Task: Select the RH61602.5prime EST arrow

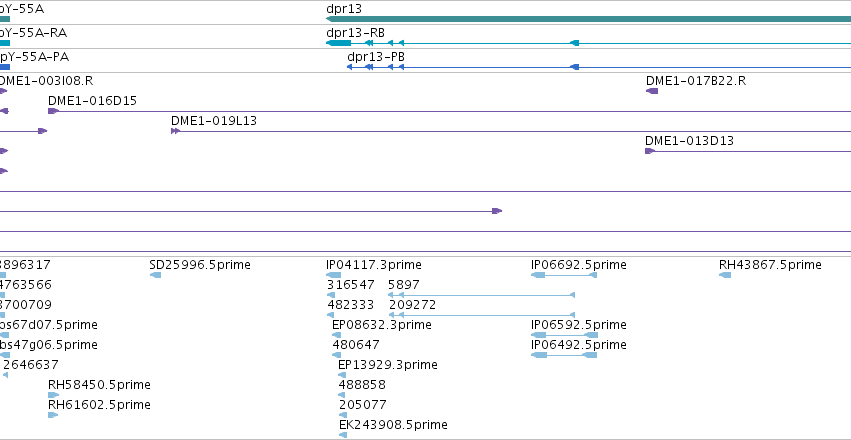Action: pyautogui.click(x=53, y=415)
